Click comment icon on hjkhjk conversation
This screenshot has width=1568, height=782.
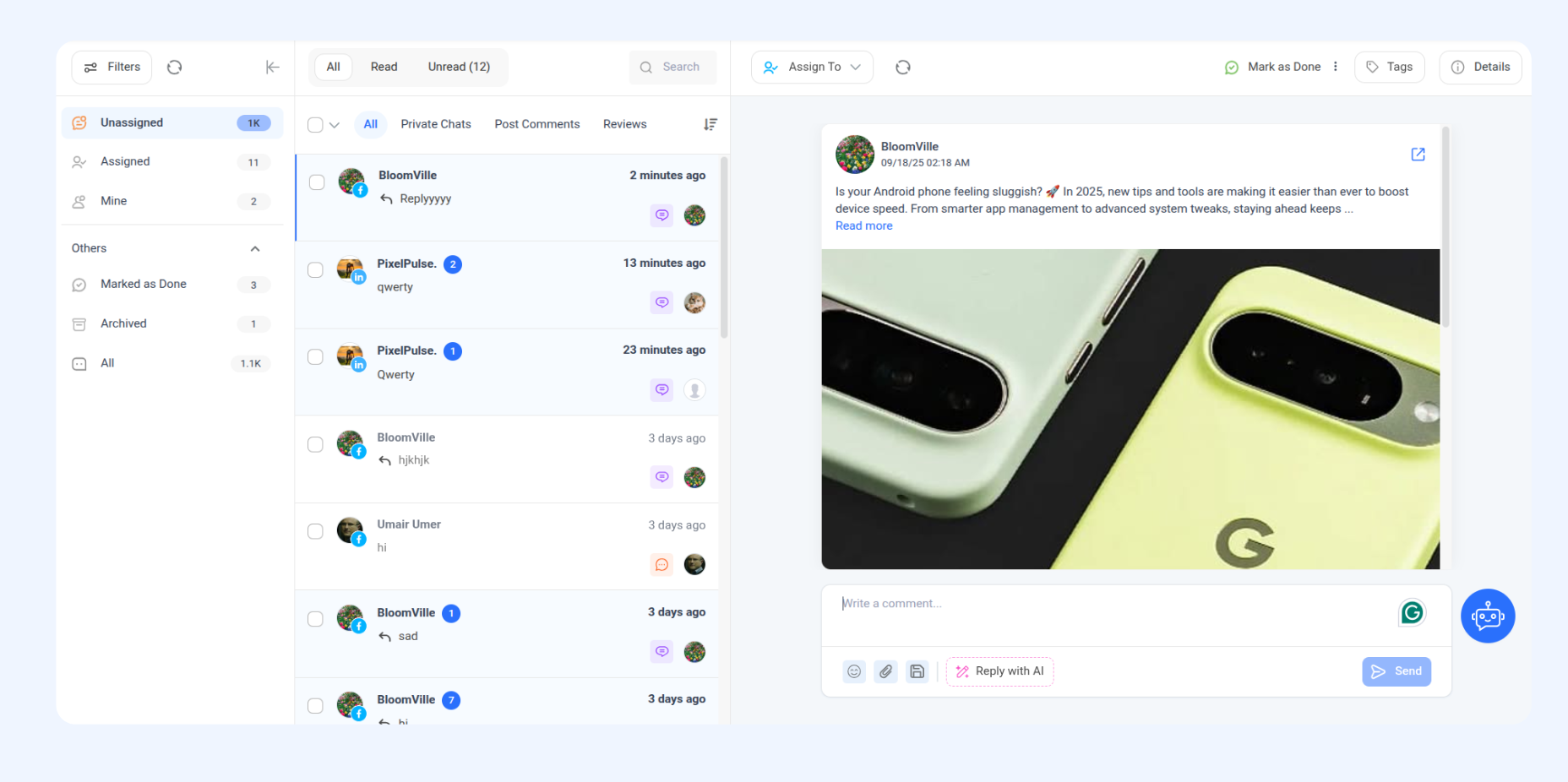[x=662, y=477]
